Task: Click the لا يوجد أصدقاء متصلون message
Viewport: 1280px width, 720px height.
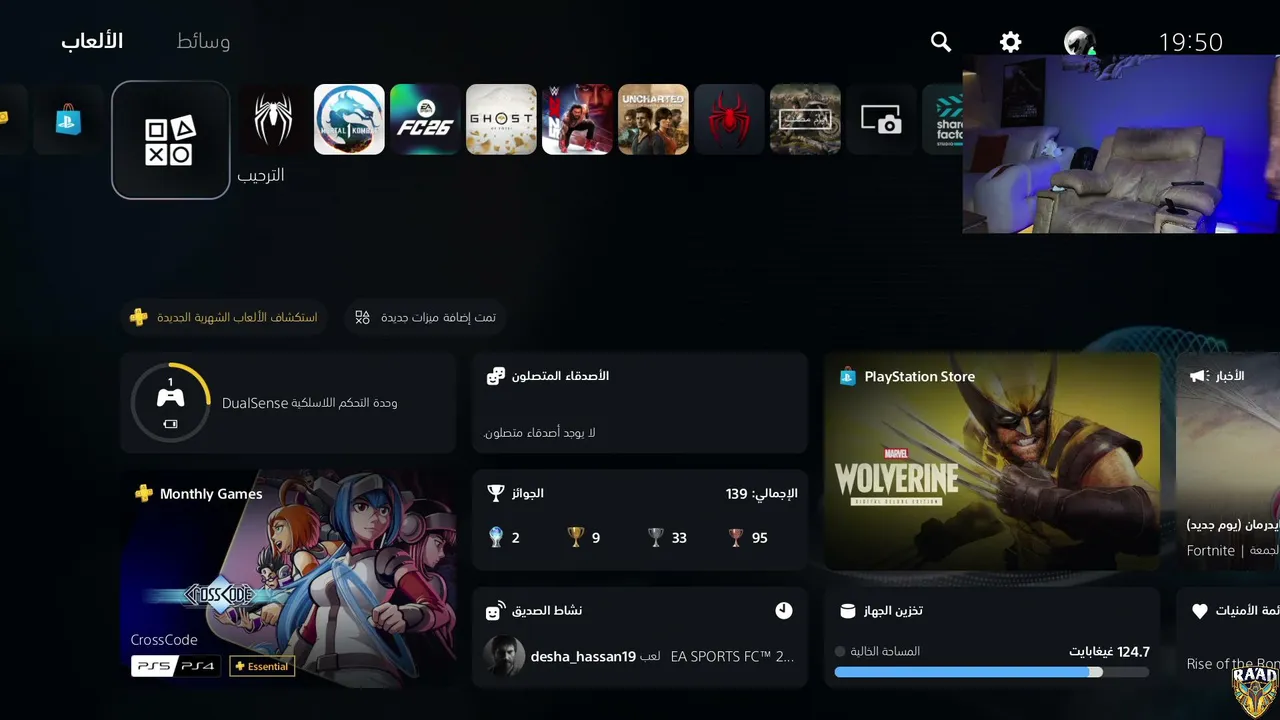Action: point(540,433)
